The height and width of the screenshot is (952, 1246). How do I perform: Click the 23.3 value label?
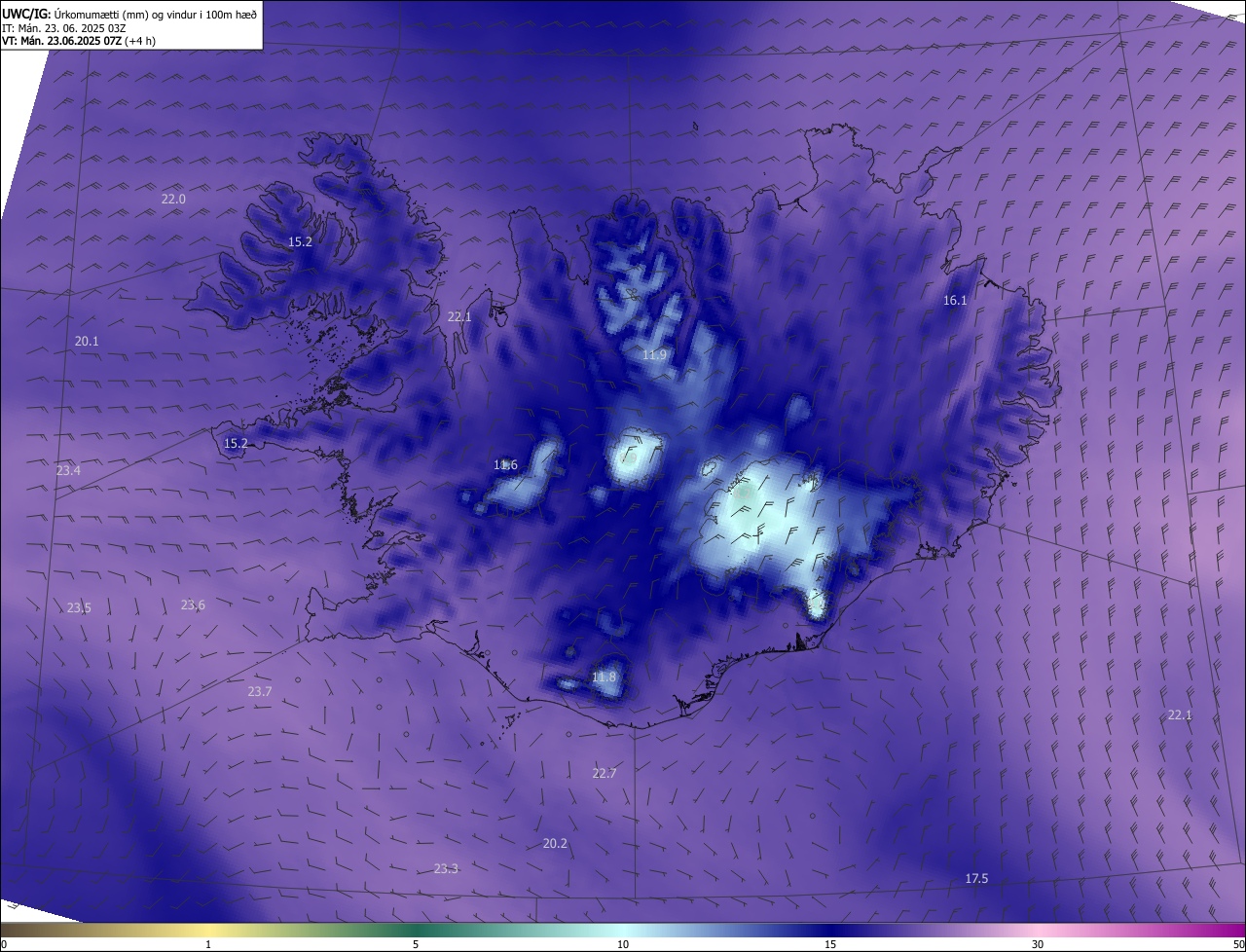(x=446, y=868)
